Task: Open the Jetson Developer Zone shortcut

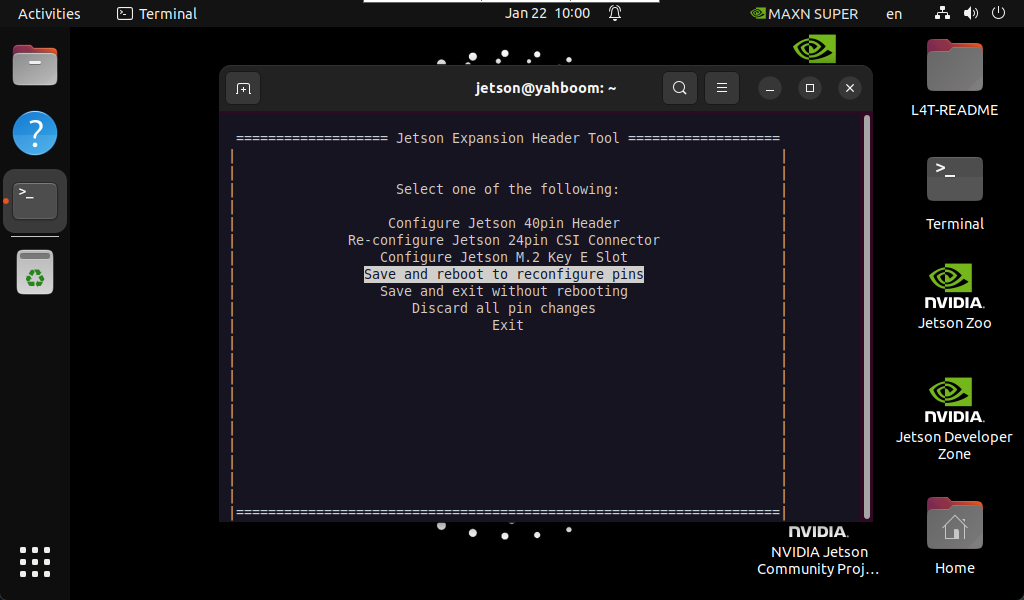Action: [954, 415]
